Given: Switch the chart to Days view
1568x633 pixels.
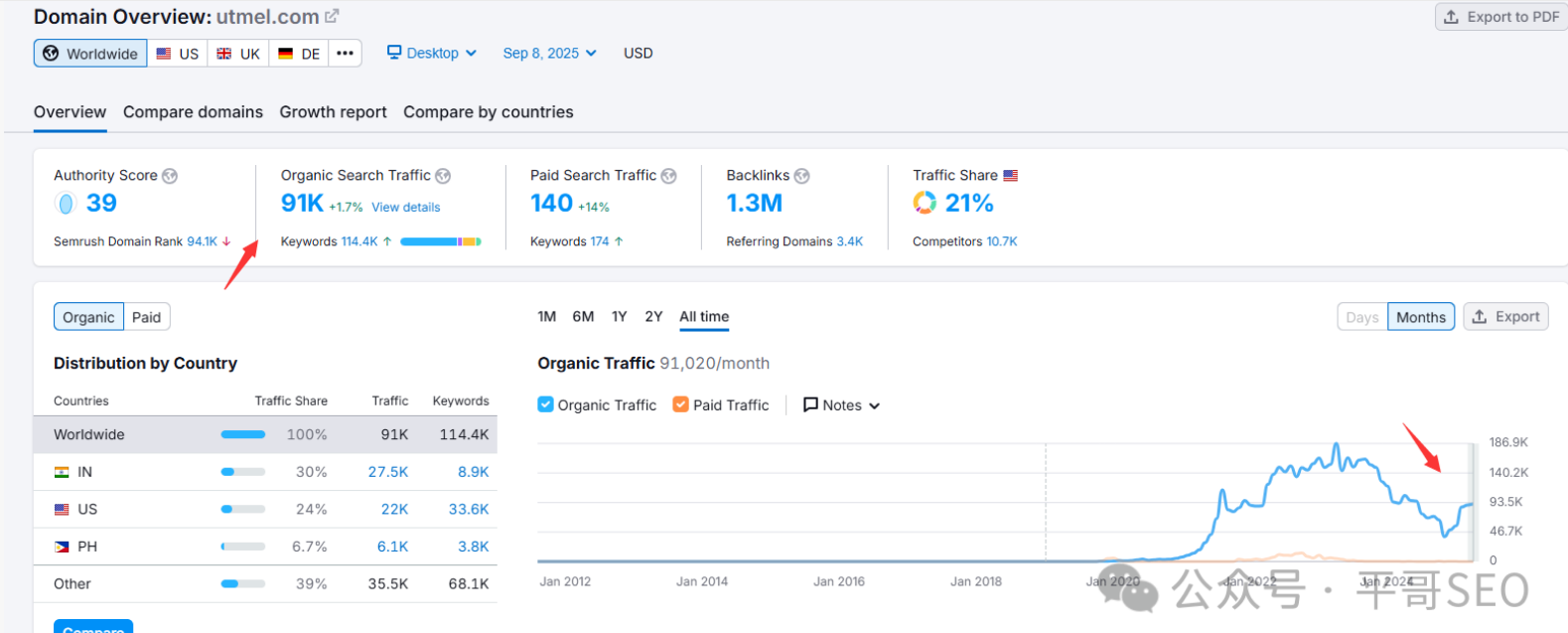Looking at the screenshot, I should tap(1361, 317).
